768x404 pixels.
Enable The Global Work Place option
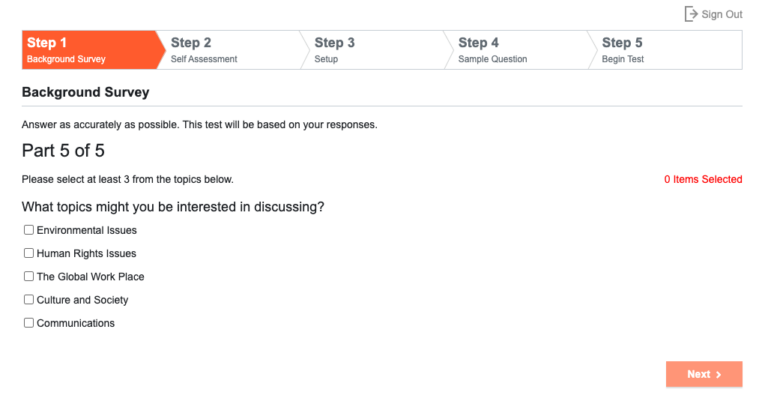tap(29, 276)
